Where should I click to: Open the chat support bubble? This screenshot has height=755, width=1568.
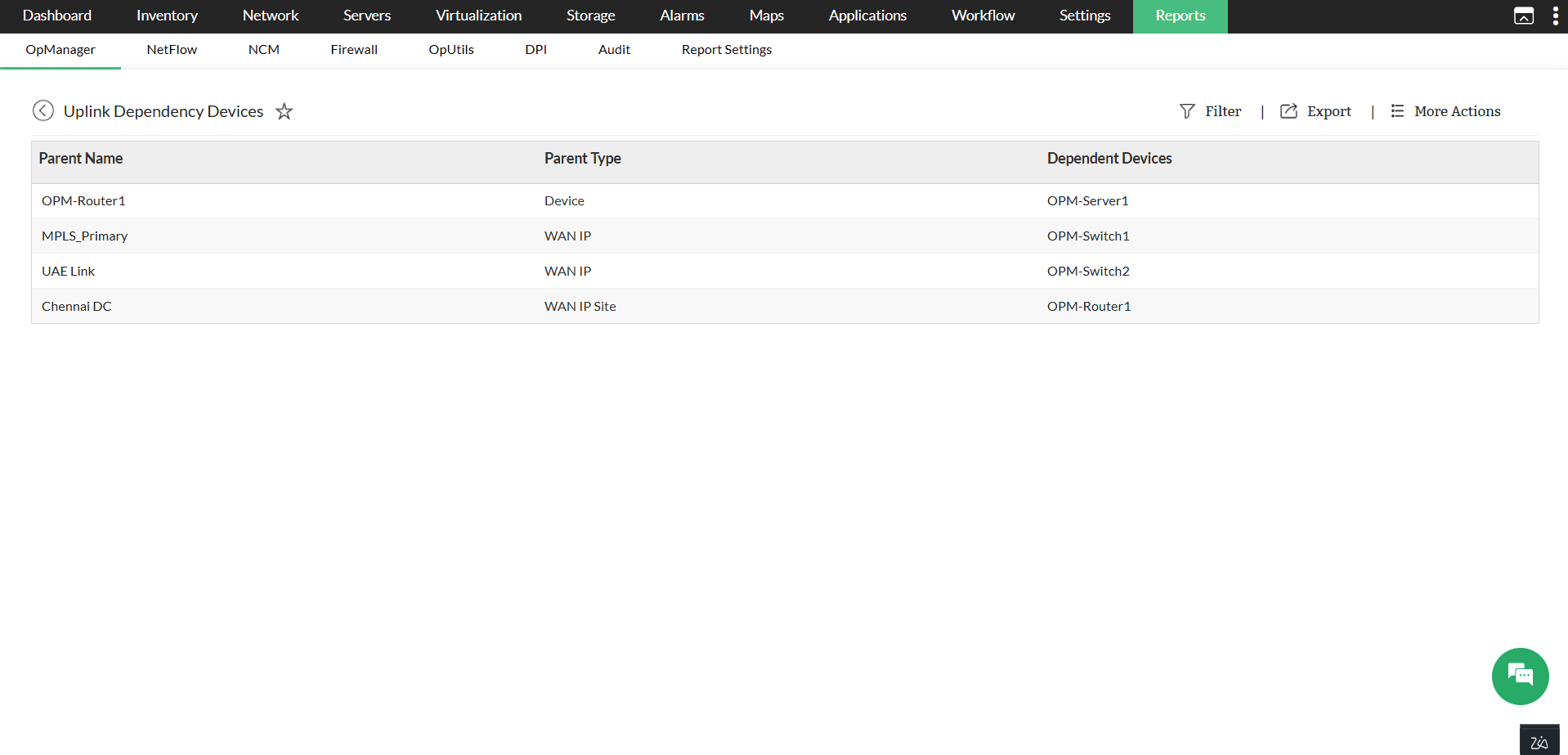(1519, 676)
